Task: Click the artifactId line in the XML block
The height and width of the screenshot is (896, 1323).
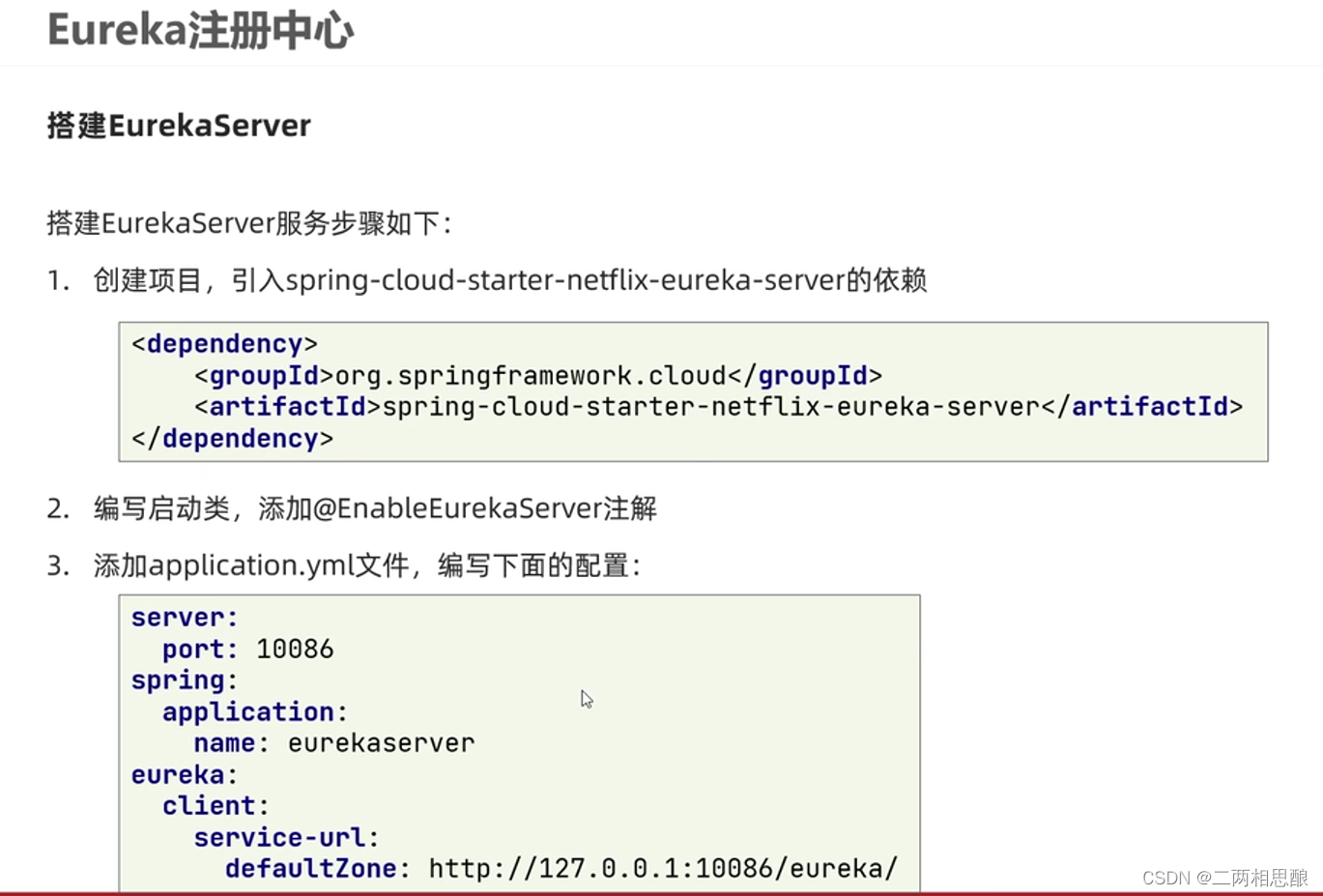Action: [x=718, y=407]
